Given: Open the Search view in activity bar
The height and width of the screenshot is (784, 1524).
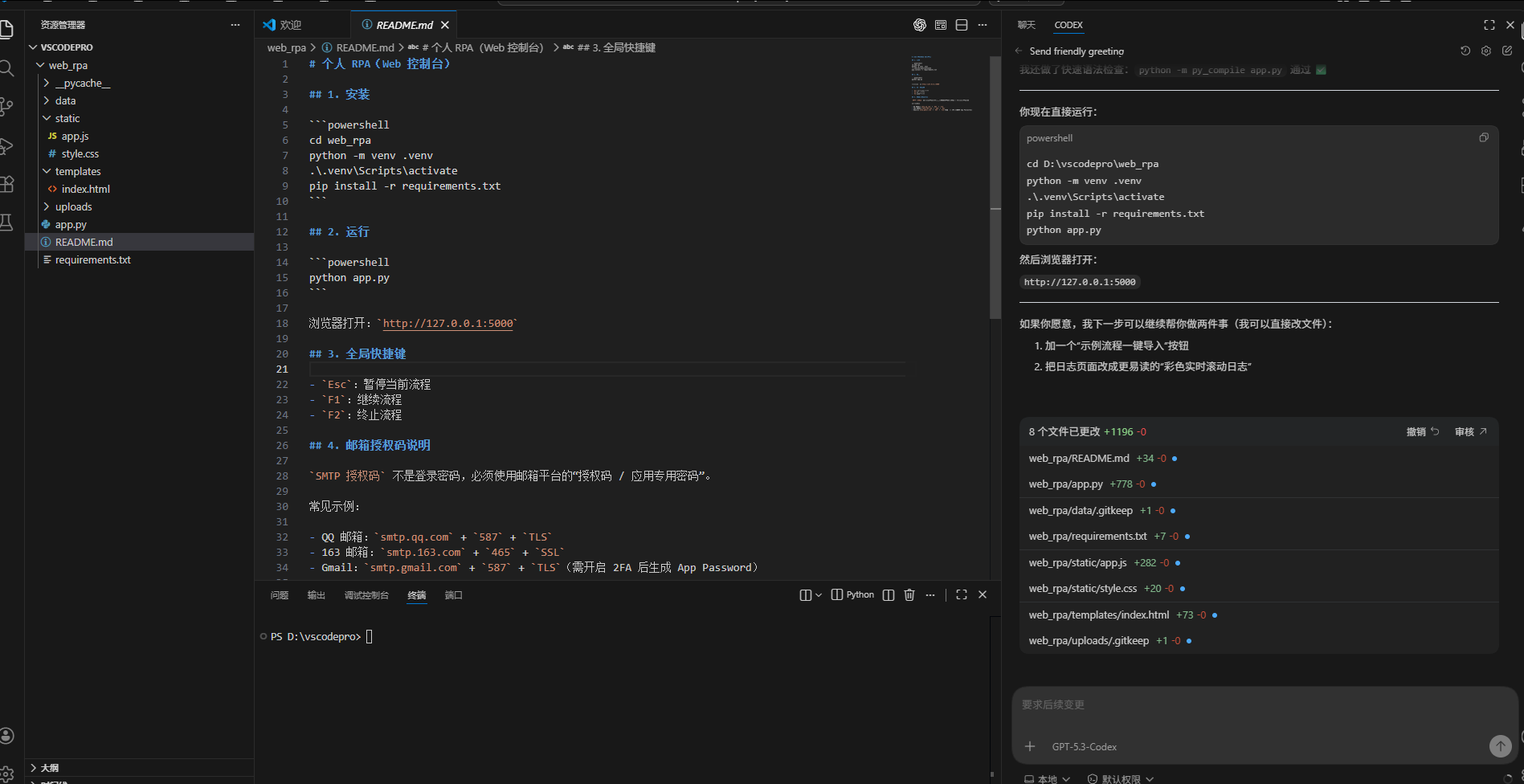Looking at the screenshot, I should click(x=6, y=68).
